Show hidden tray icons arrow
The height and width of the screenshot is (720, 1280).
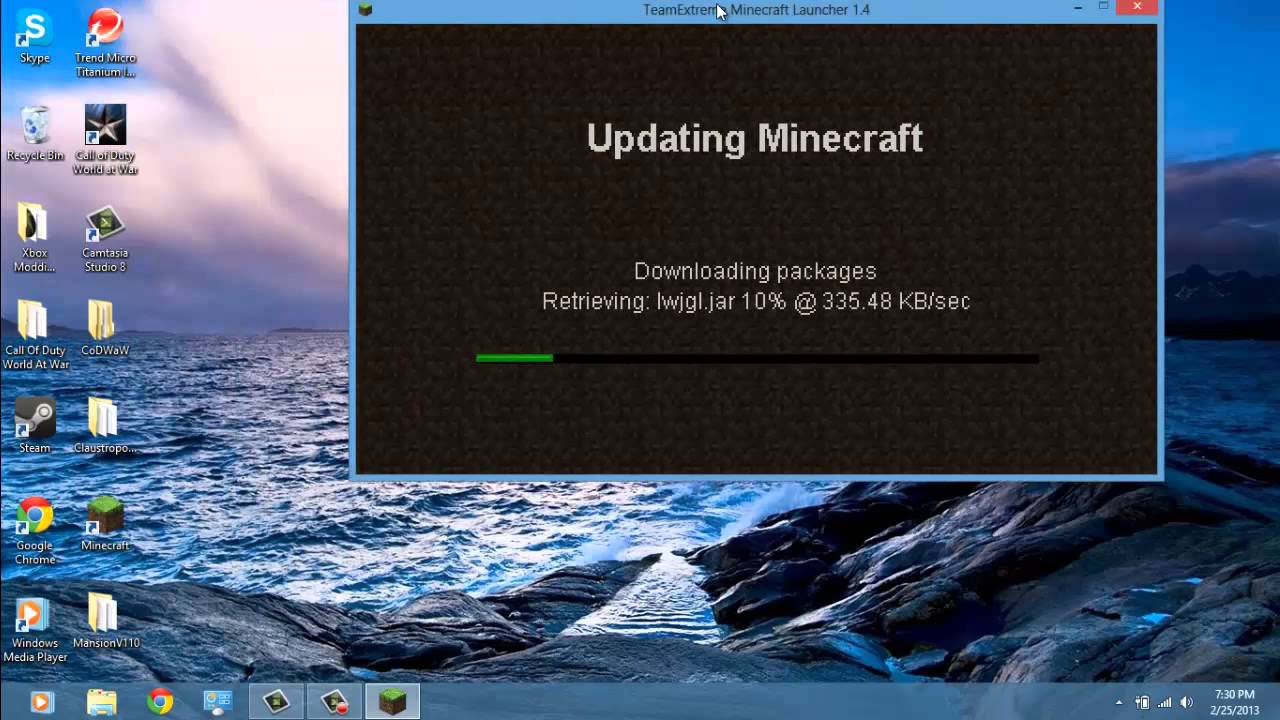point(1119,702)
